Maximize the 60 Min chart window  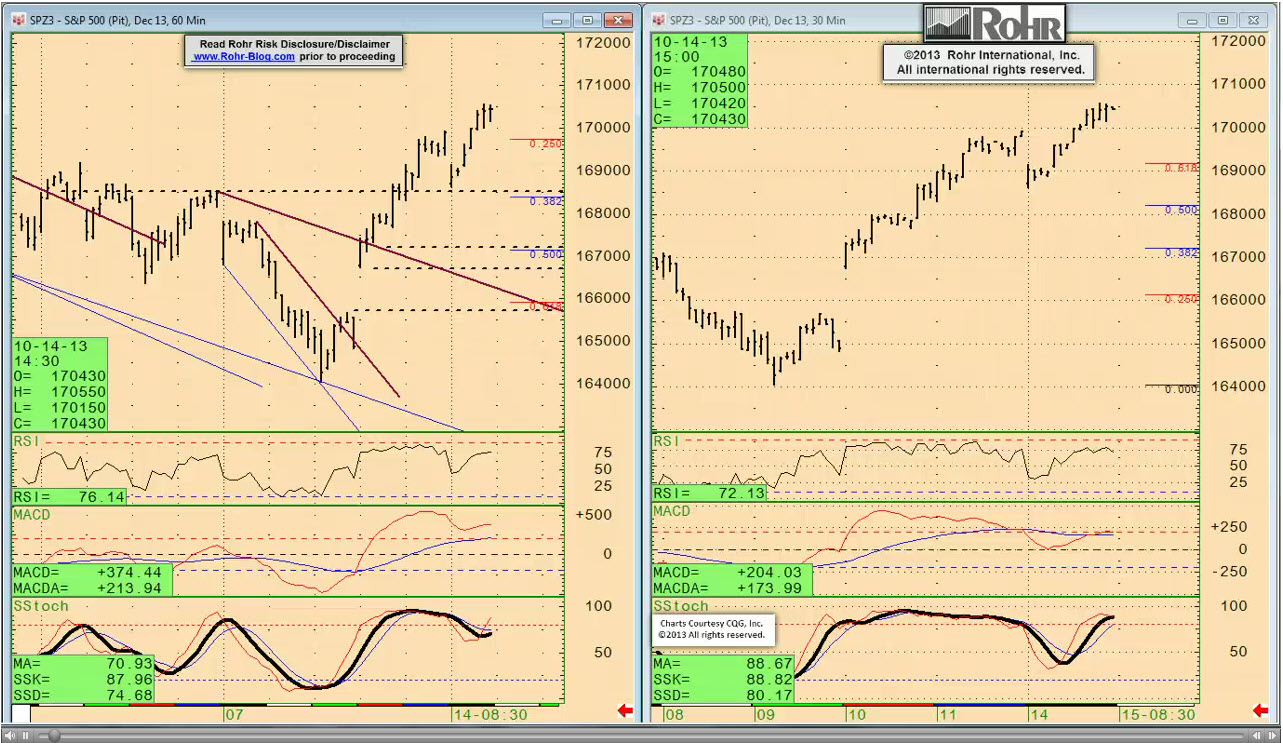point(588,20)
